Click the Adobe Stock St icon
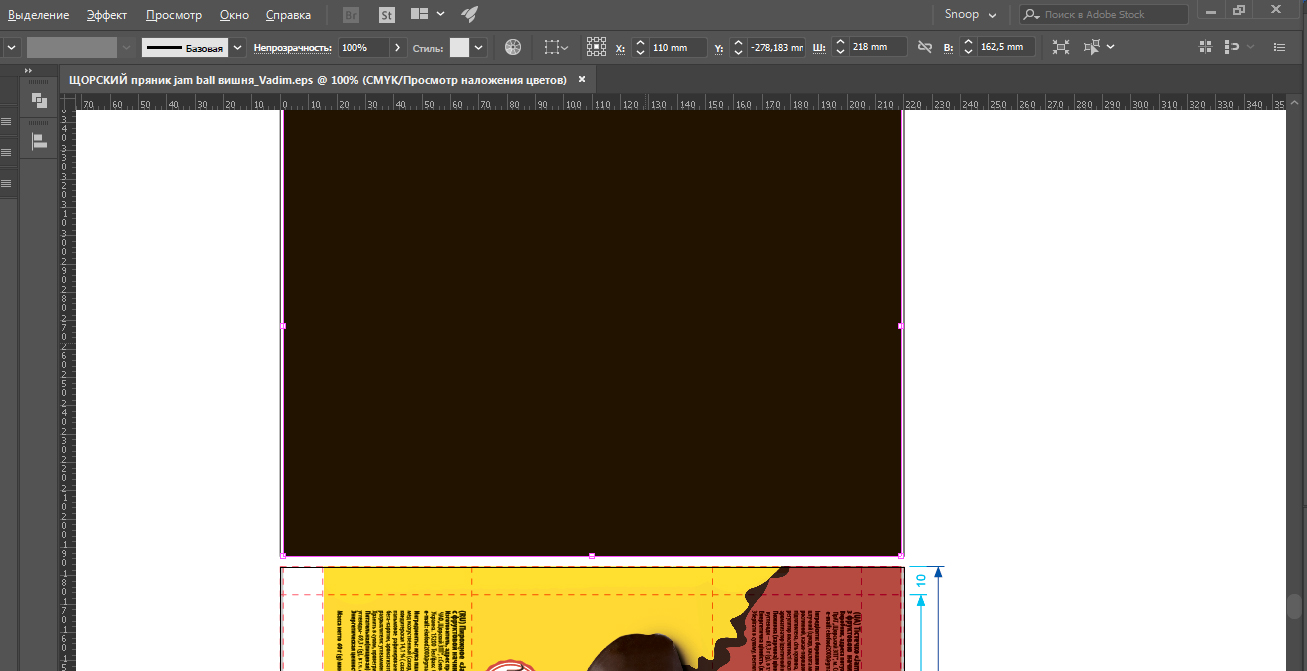Screen dimensions: 1307x671 [x=387, y=15]
